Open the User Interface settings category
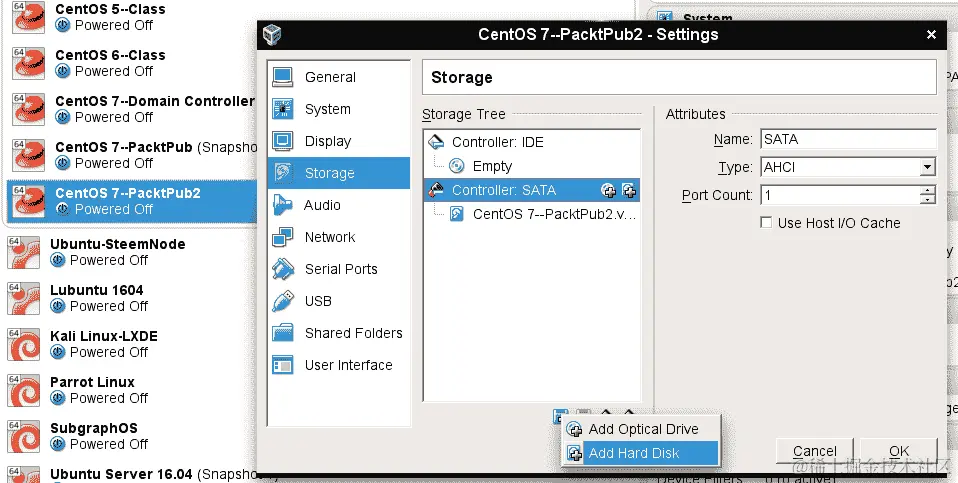This screenshot has width=958, height=483. [338, 365]
